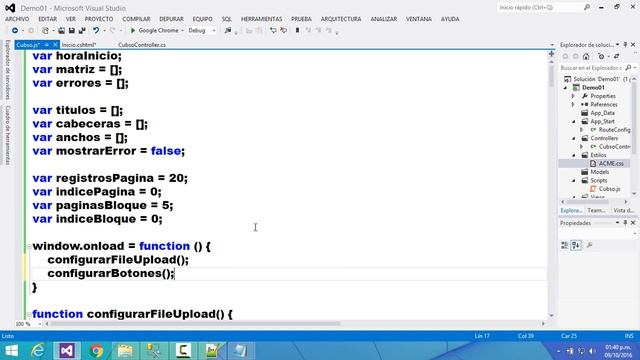This screenshot has width=640, height=360.
Task: Collapse the Controllers folder
Action: (x=573, y=138)
